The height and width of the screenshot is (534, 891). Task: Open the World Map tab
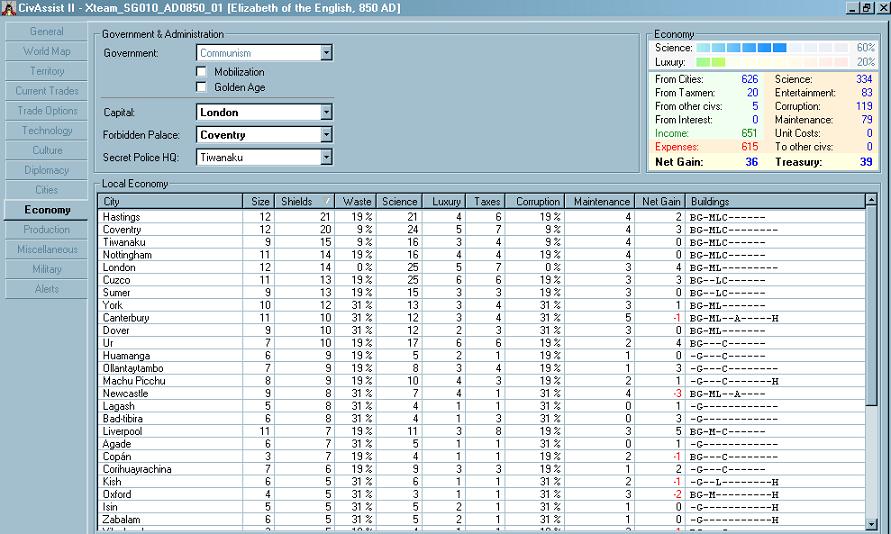coord(47,51)
